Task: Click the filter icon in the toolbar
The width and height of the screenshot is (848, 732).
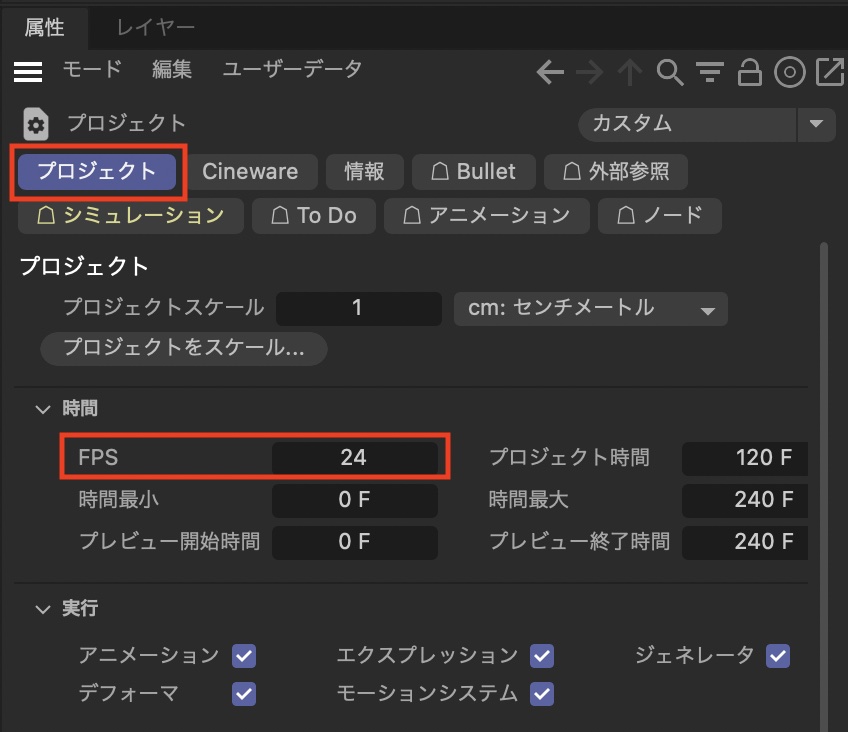Action: pyautogui.click(x=709, y=72)
